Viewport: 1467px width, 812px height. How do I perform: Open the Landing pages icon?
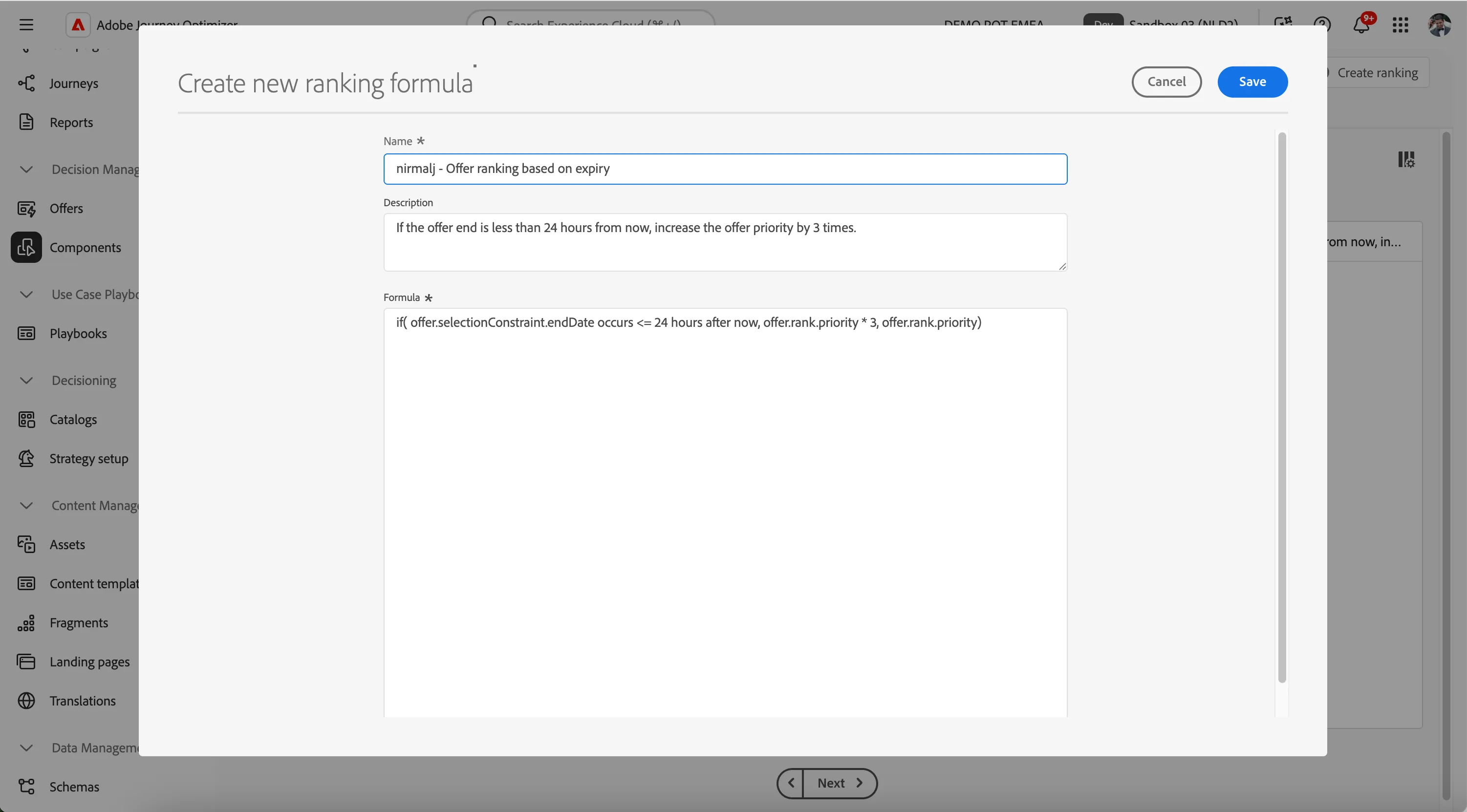[26, 662]
